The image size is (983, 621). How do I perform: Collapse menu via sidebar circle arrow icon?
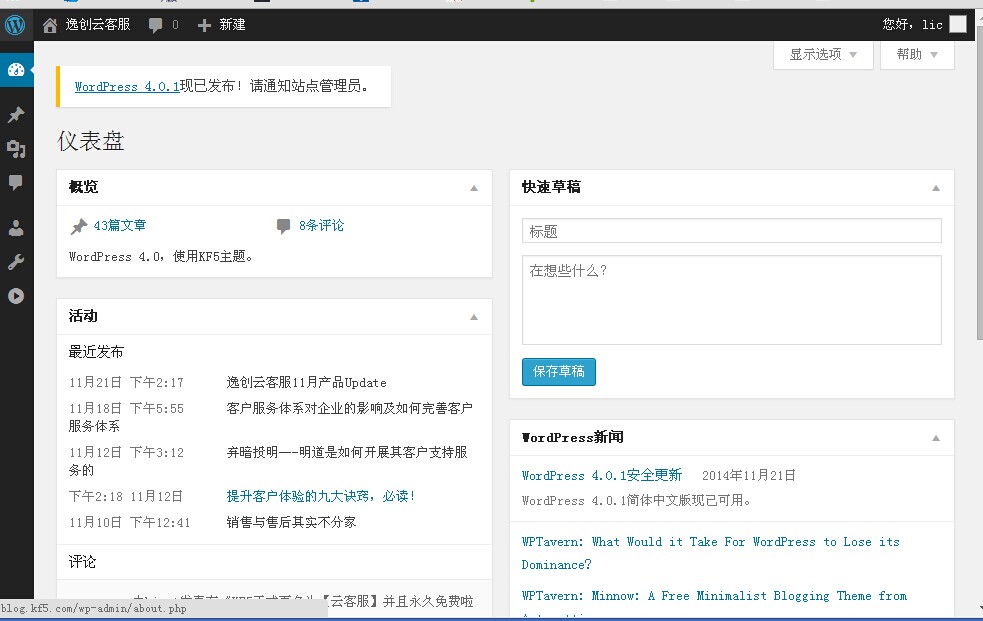click(16, 296)
